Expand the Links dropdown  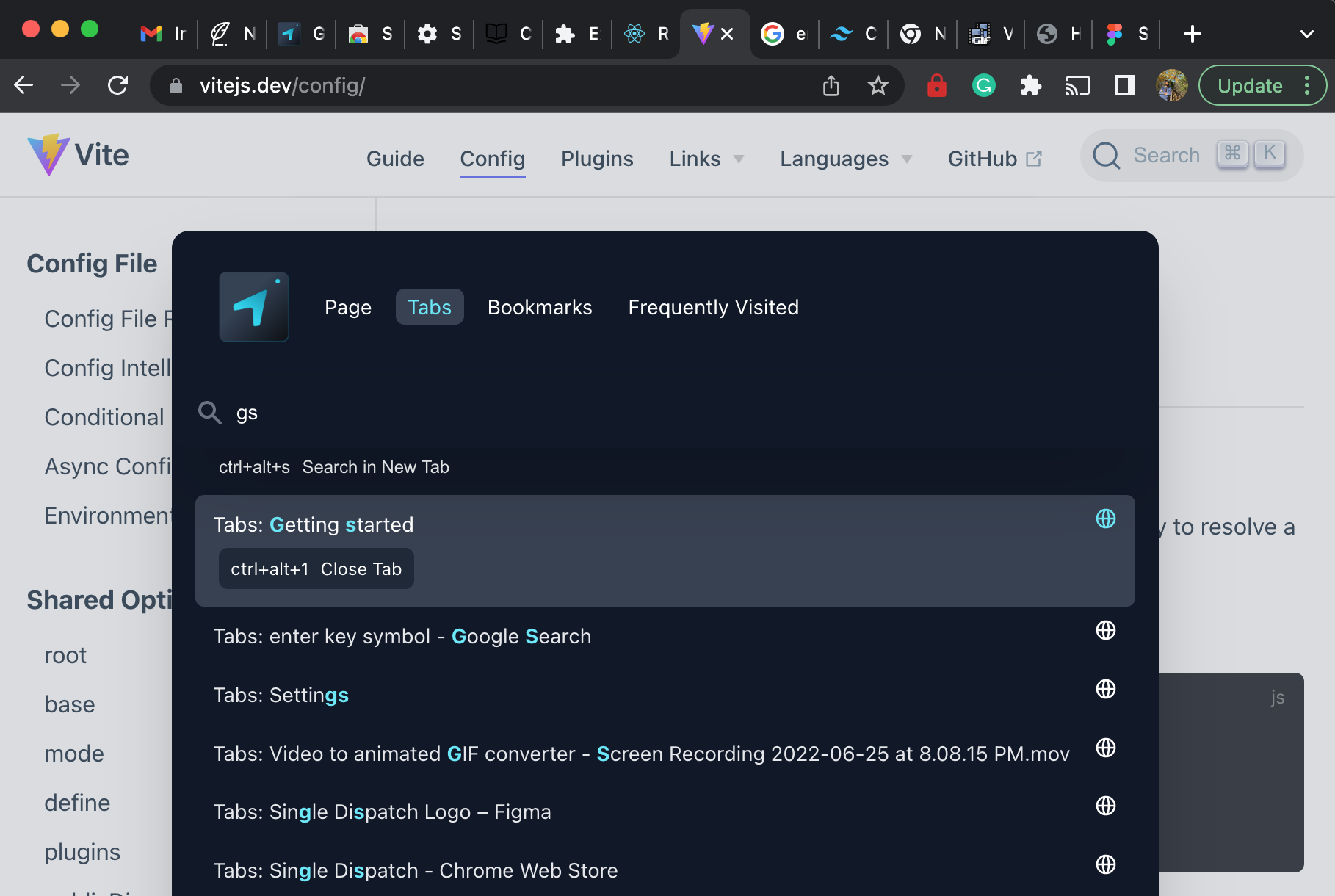707,159
